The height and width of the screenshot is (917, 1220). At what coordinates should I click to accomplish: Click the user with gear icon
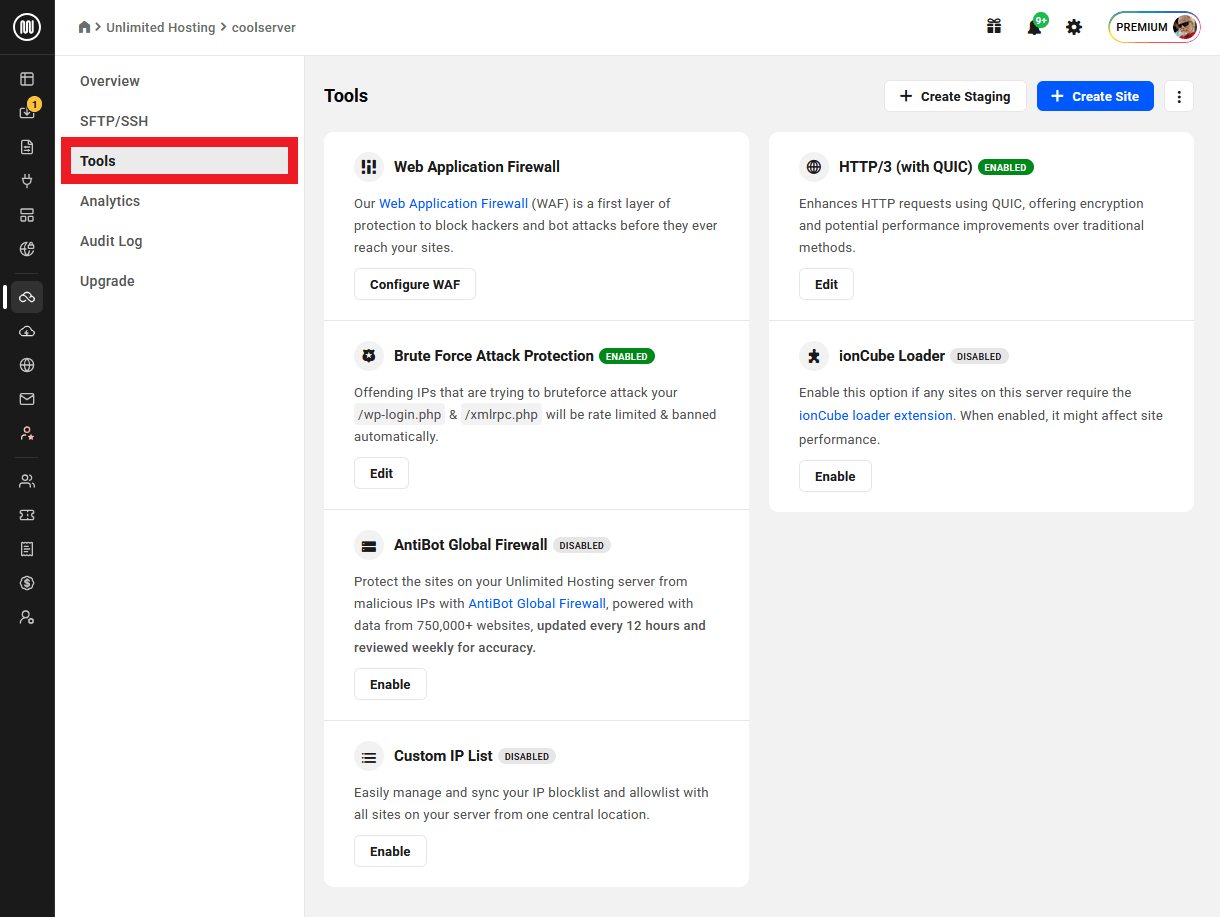click(x=27, y=617)
